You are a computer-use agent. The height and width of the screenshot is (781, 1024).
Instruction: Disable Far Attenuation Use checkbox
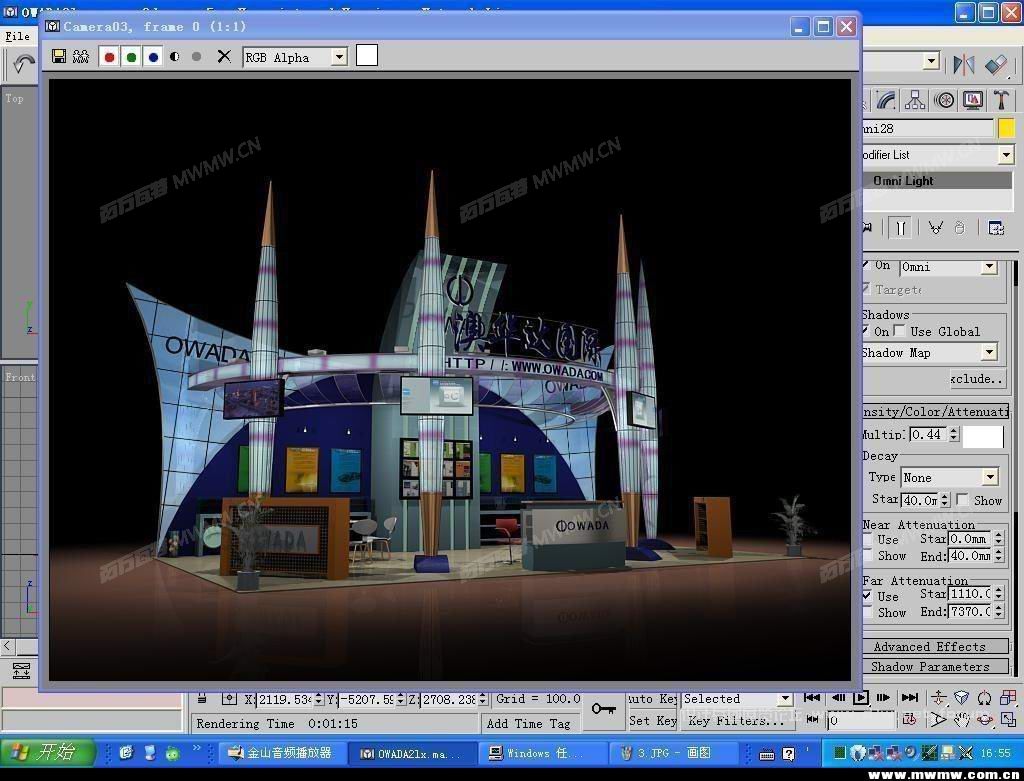tap(867, 596)
